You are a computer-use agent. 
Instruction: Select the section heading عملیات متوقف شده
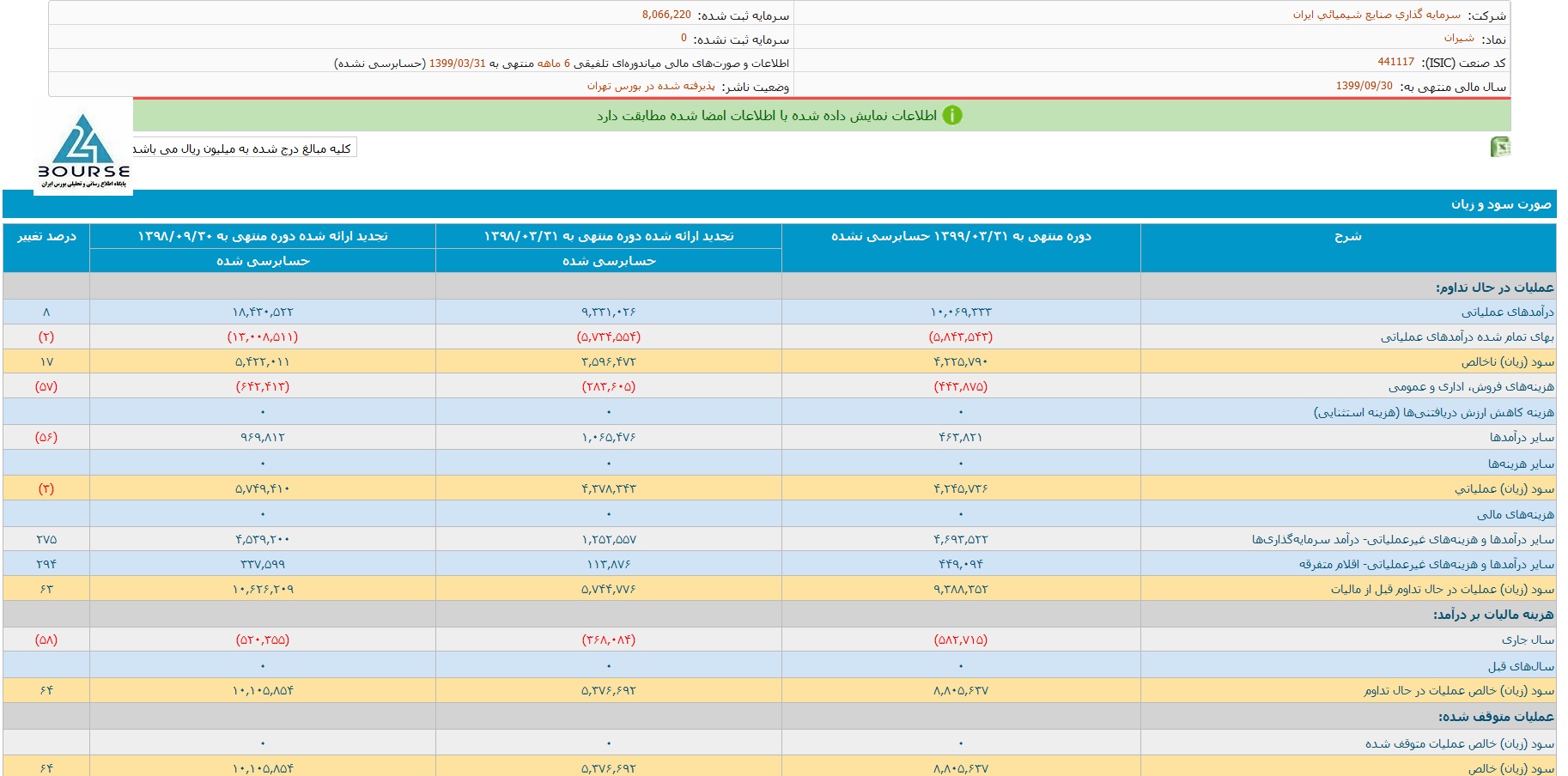point(1496,716)
